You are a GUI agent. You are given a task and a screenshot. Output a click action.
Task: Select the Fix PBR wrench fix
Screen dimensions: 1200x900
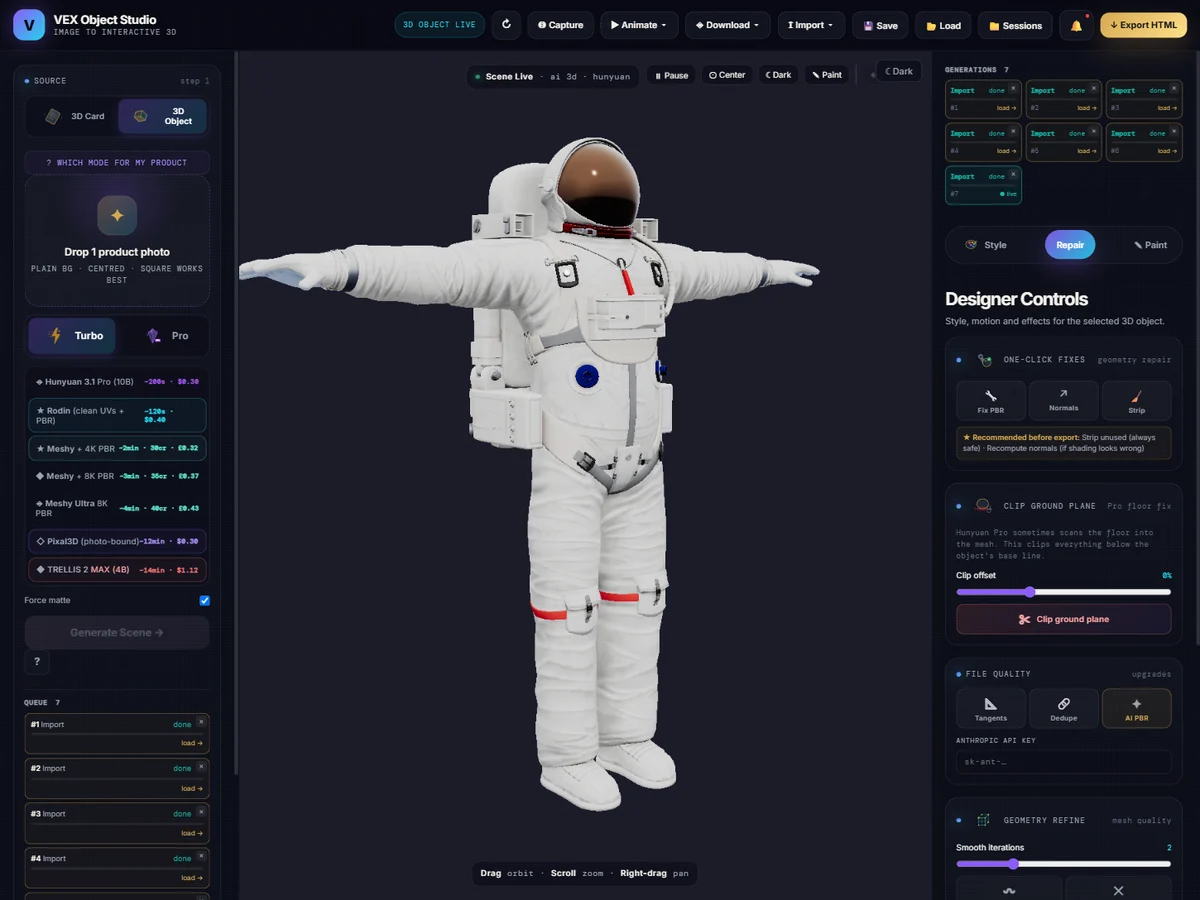point(991,400)
